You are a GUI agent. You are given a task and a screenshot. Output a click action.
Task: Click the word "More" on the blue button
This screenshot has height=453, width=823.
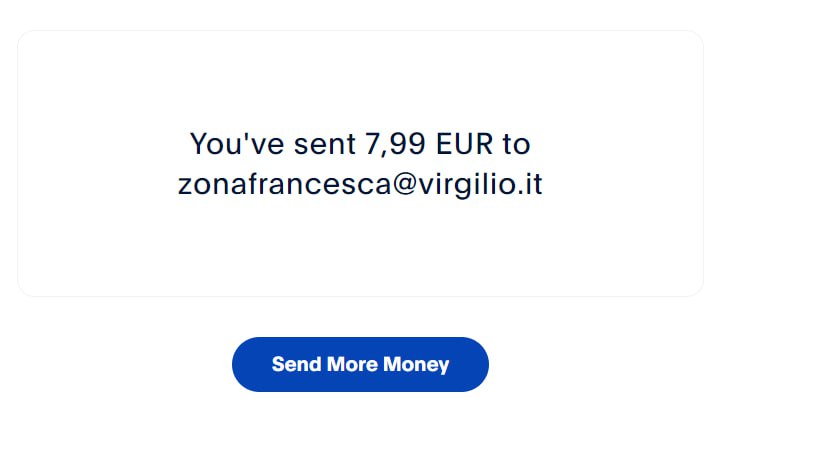coord(350,364)
